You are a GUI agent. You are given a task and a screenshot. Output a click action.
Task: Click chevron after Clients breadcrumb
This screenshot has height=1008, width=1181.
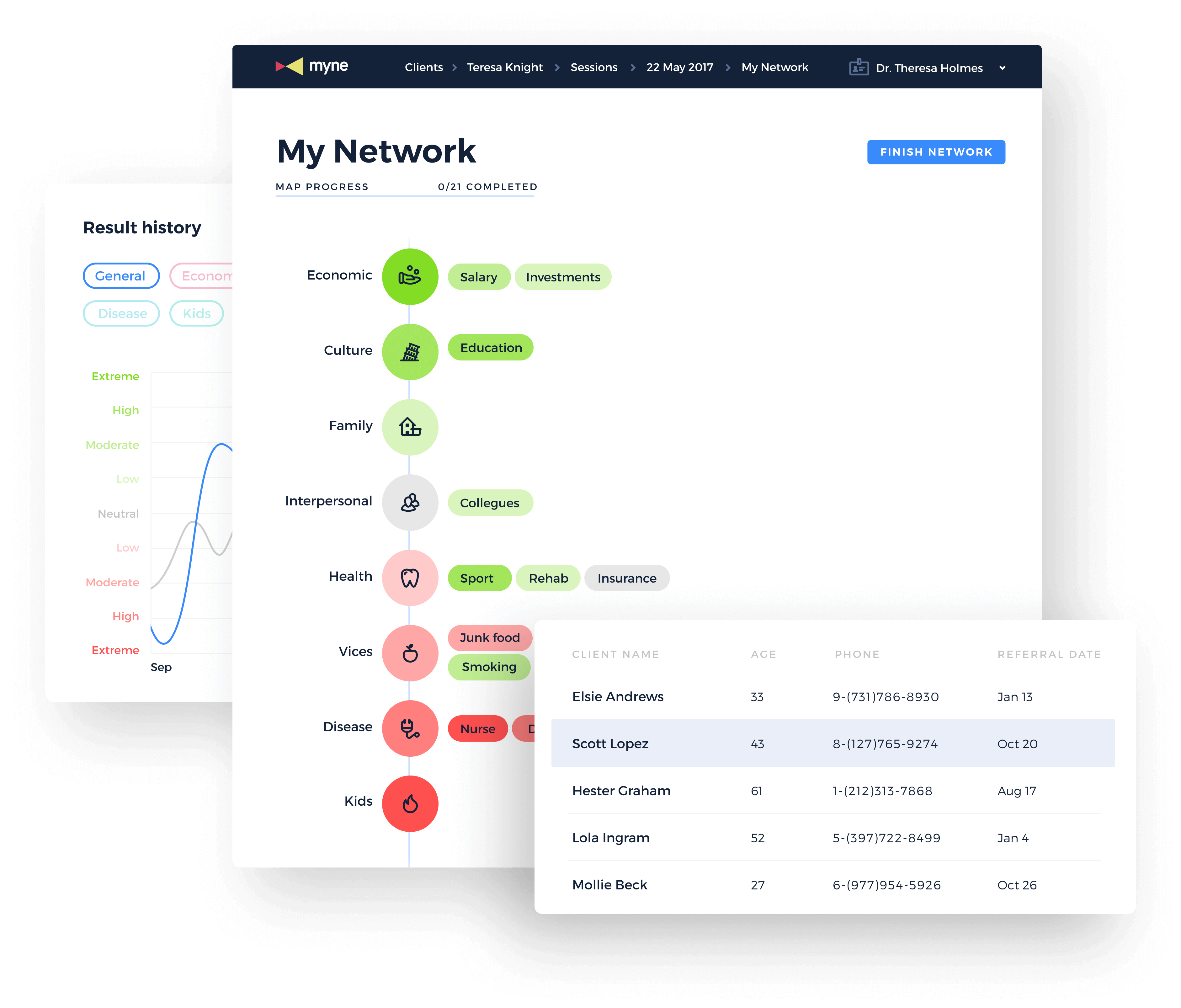454,67
